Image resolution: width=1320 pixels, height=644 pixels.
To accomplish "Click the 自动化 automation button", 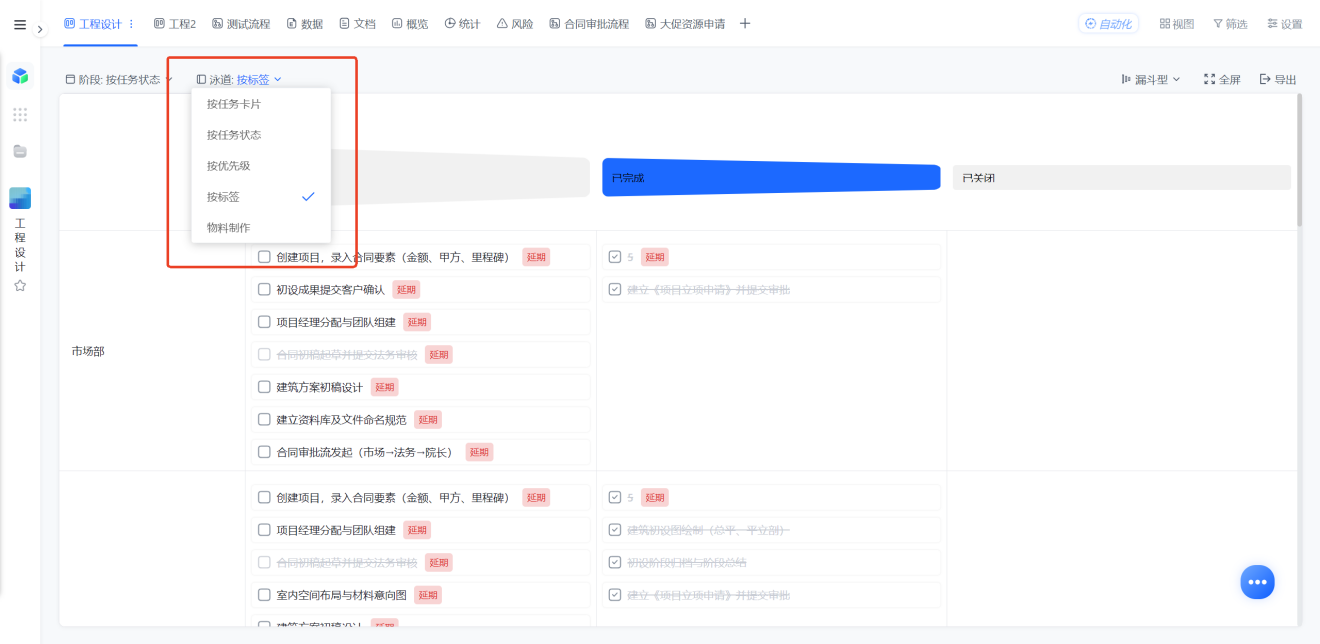I will 1108,24.
